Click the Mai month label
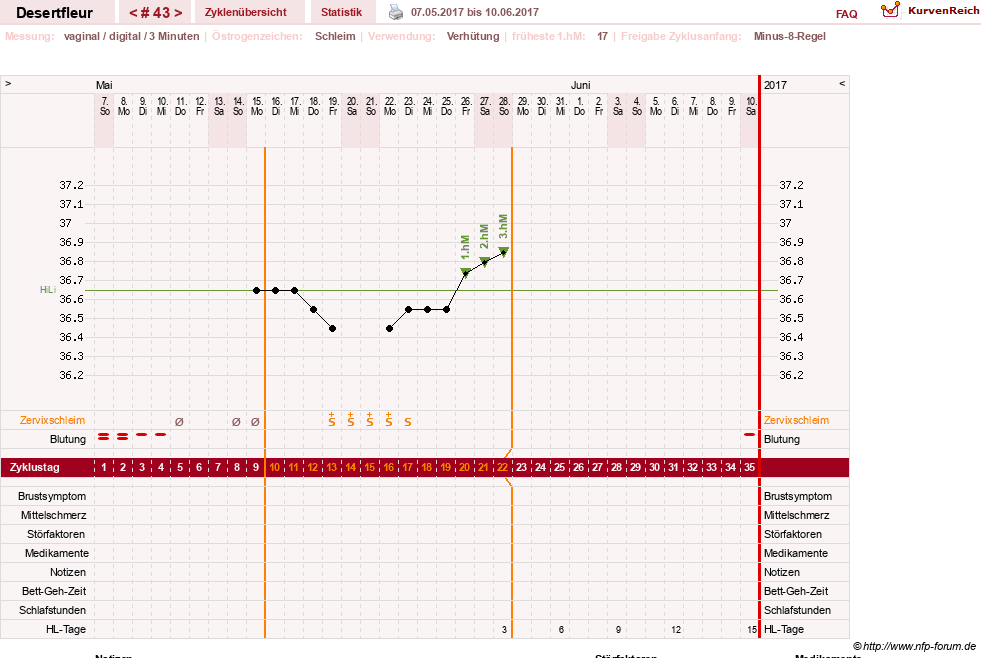This screenshot has width=981, height=658. [104, 85]
